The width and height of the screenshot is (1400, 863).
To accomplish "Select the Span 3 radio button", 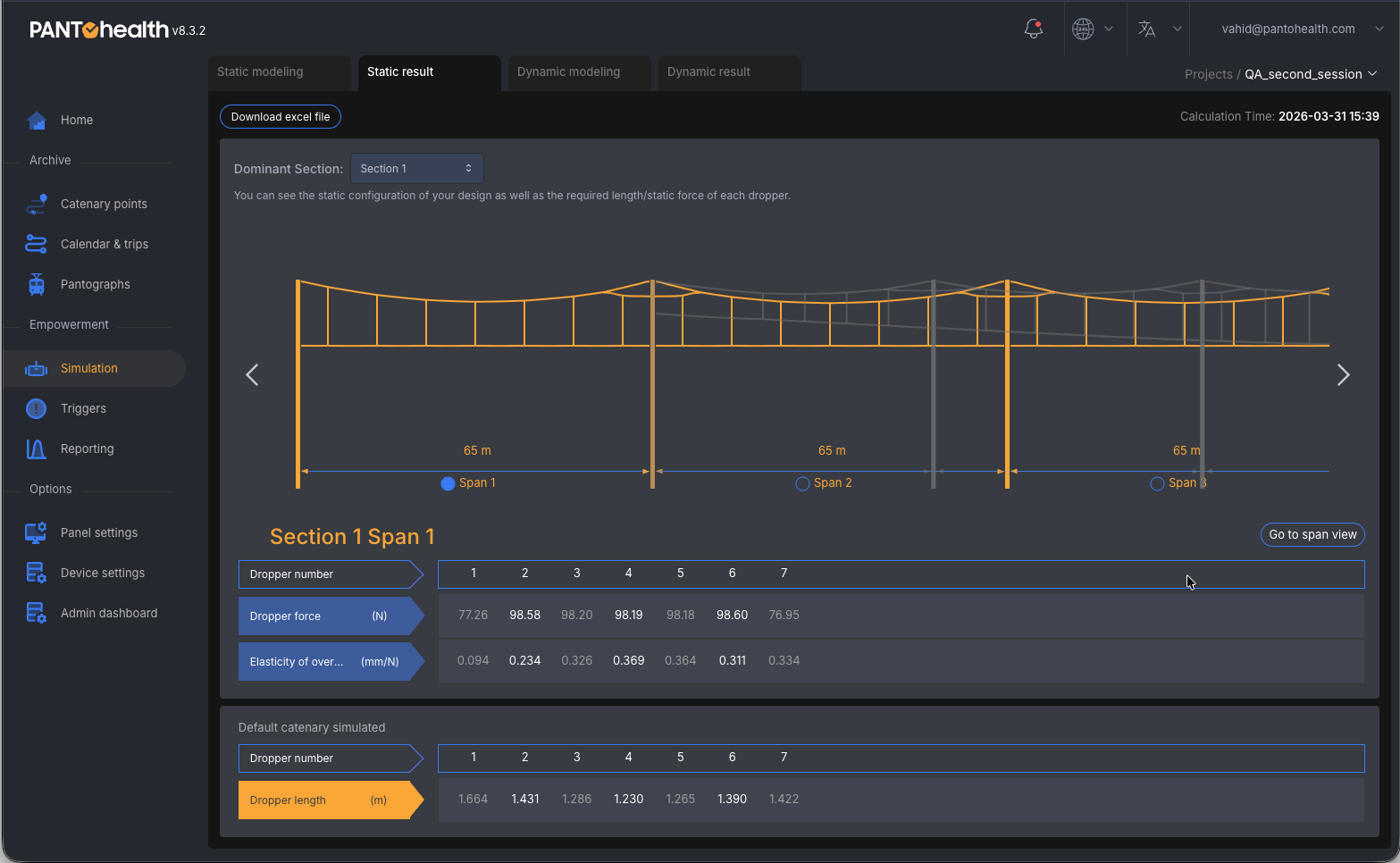I will point(1157,483).
